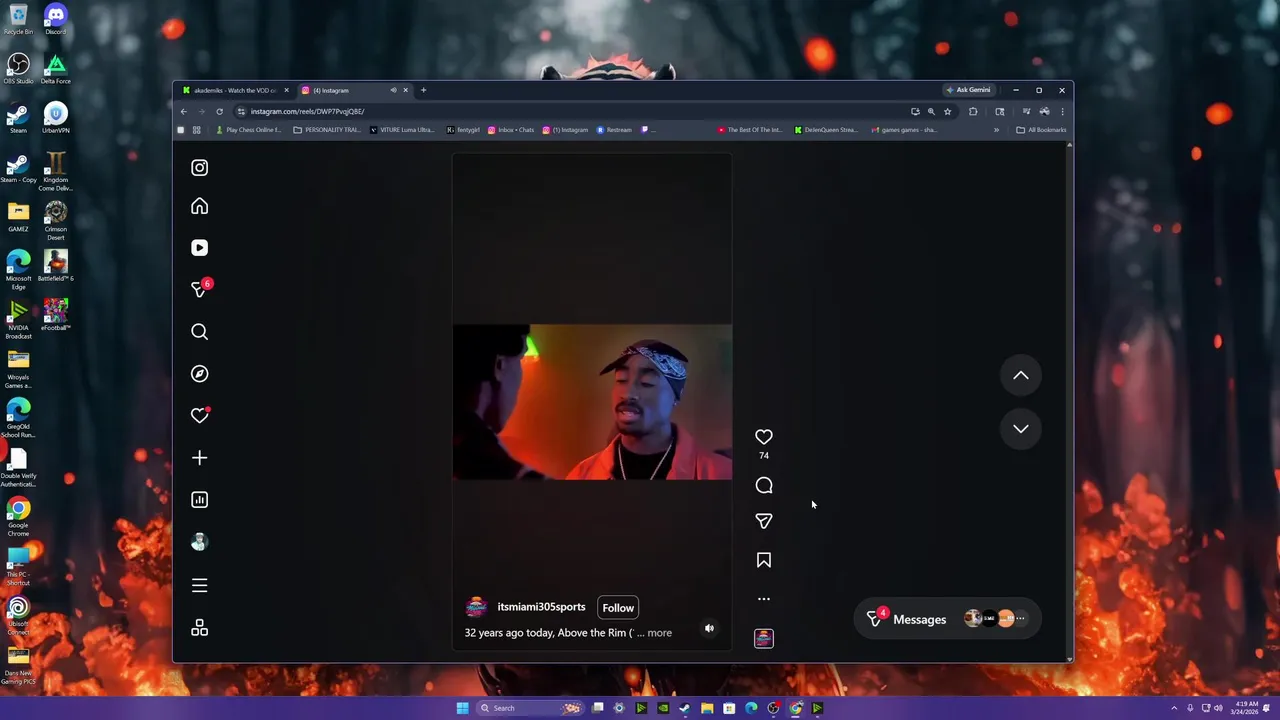
Task: Open OBS Studio desktop shortcut
Action: click(x=18, y=68)
